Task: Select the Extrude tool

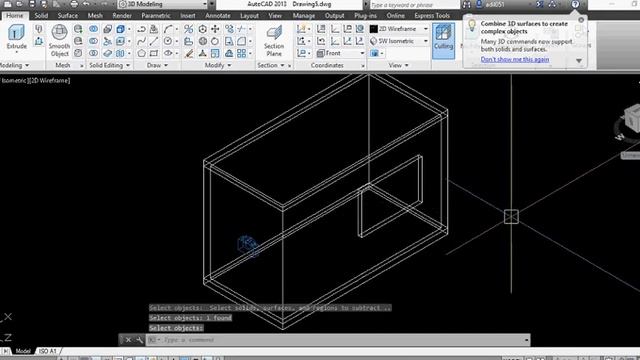Action: pyautogui.click(x=16, y=38)
